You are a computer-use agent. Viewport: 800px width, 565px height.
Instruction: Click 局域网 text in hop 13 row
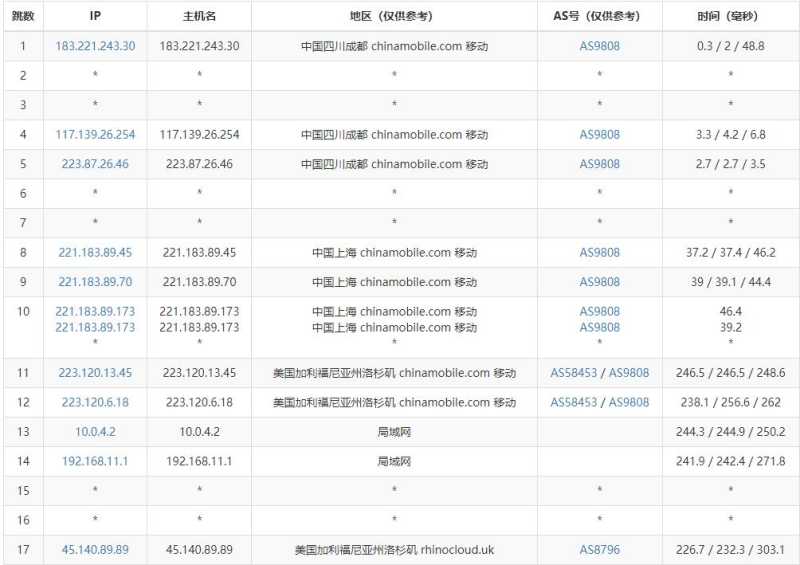394,432
